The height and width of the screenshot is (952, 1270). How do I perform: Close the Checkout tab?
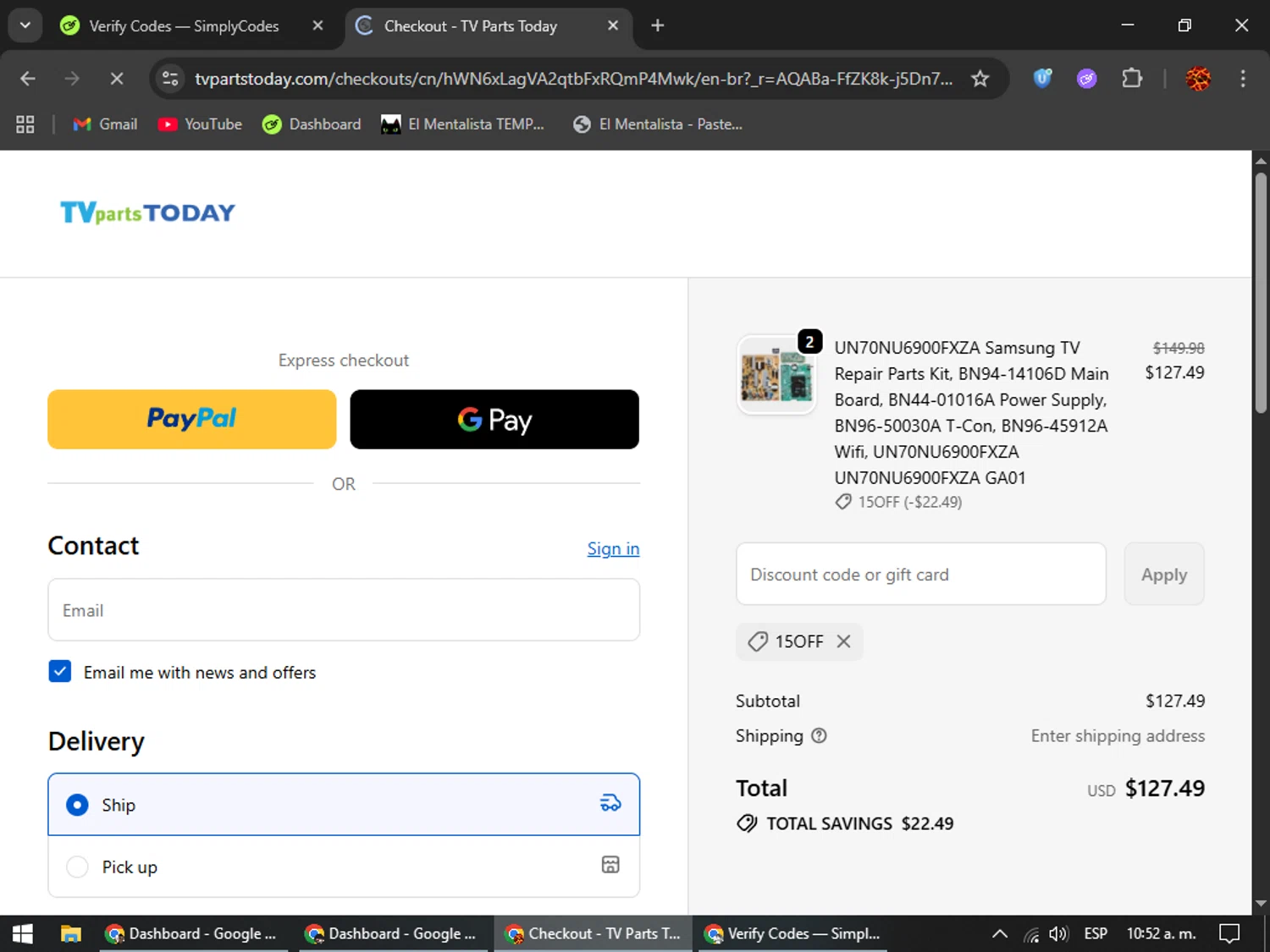613,26
